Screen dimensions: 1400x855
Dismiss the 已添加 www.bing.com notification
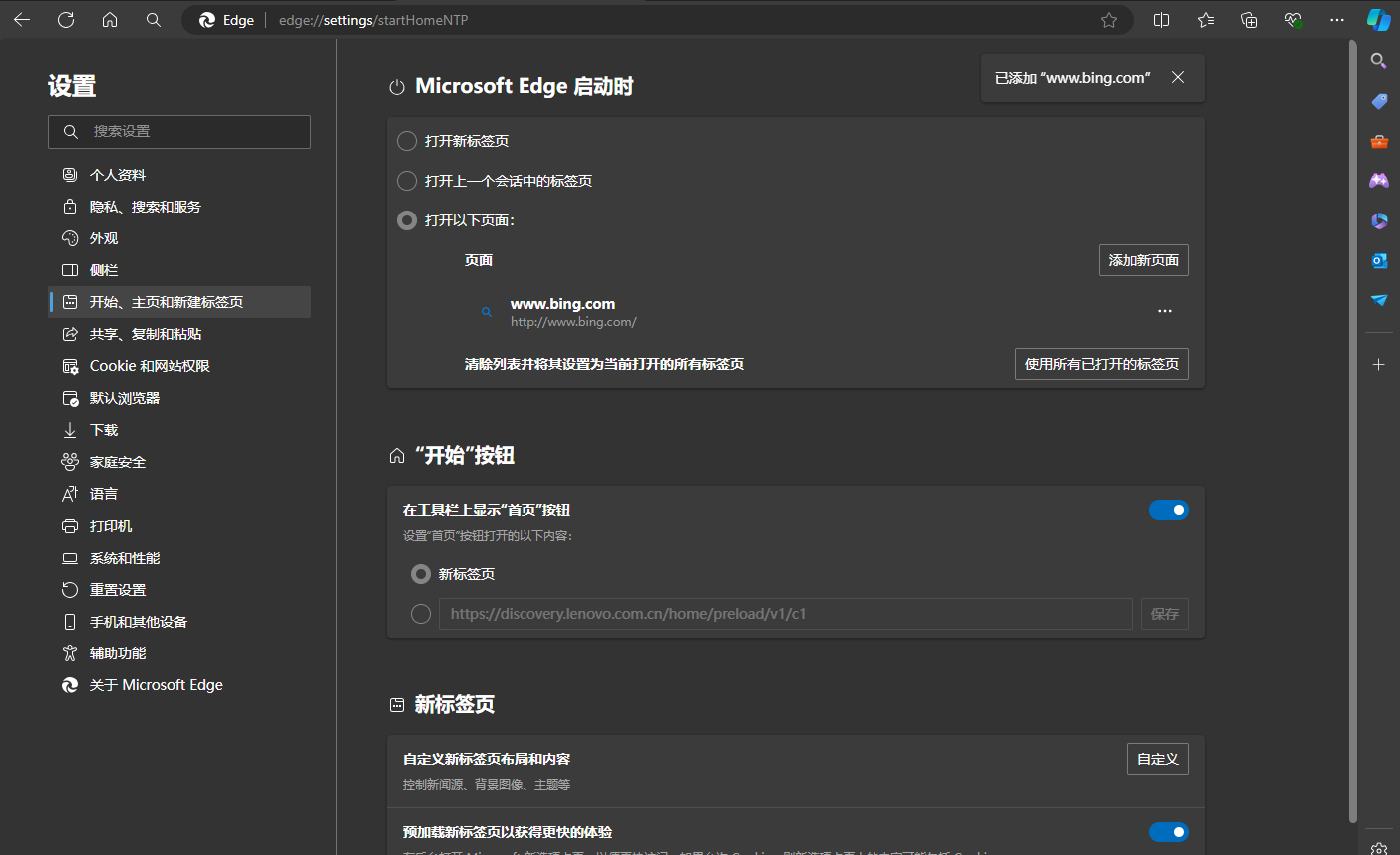pyautogui.click(x=1178, y=77)
